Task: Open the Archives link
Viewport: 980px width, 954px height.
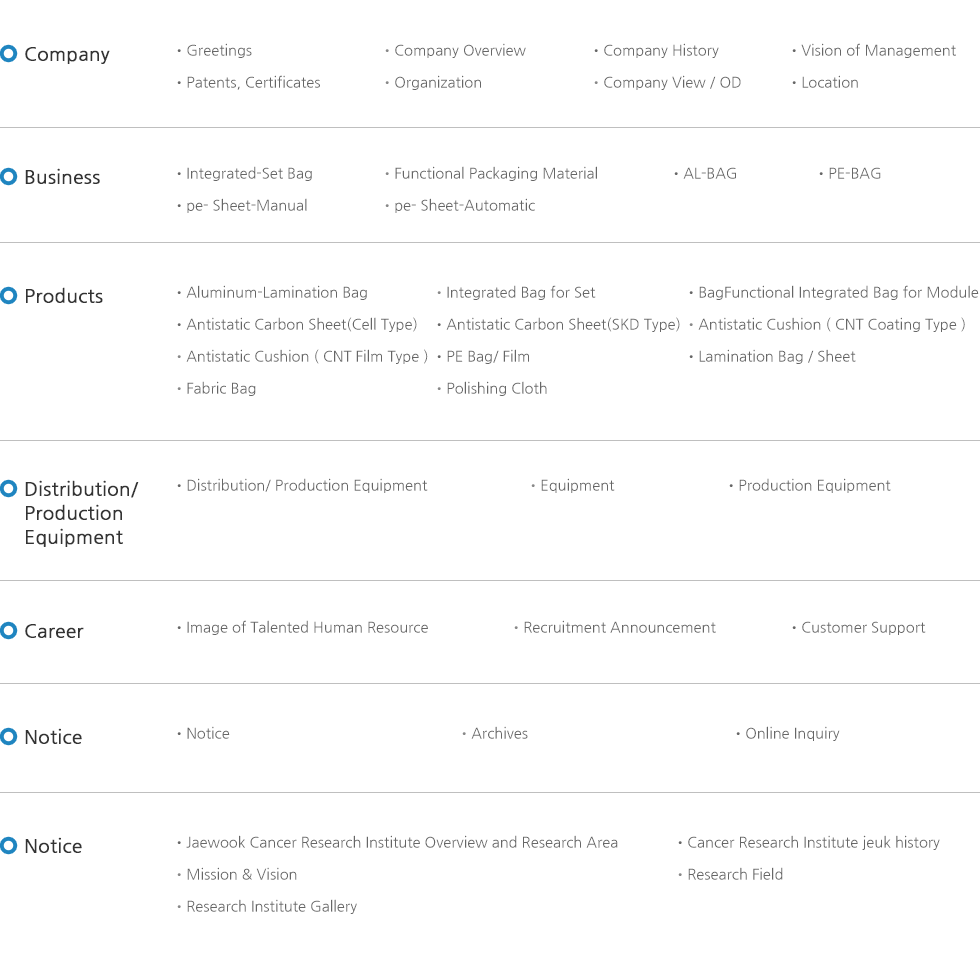Action: [x=499, y=734]
